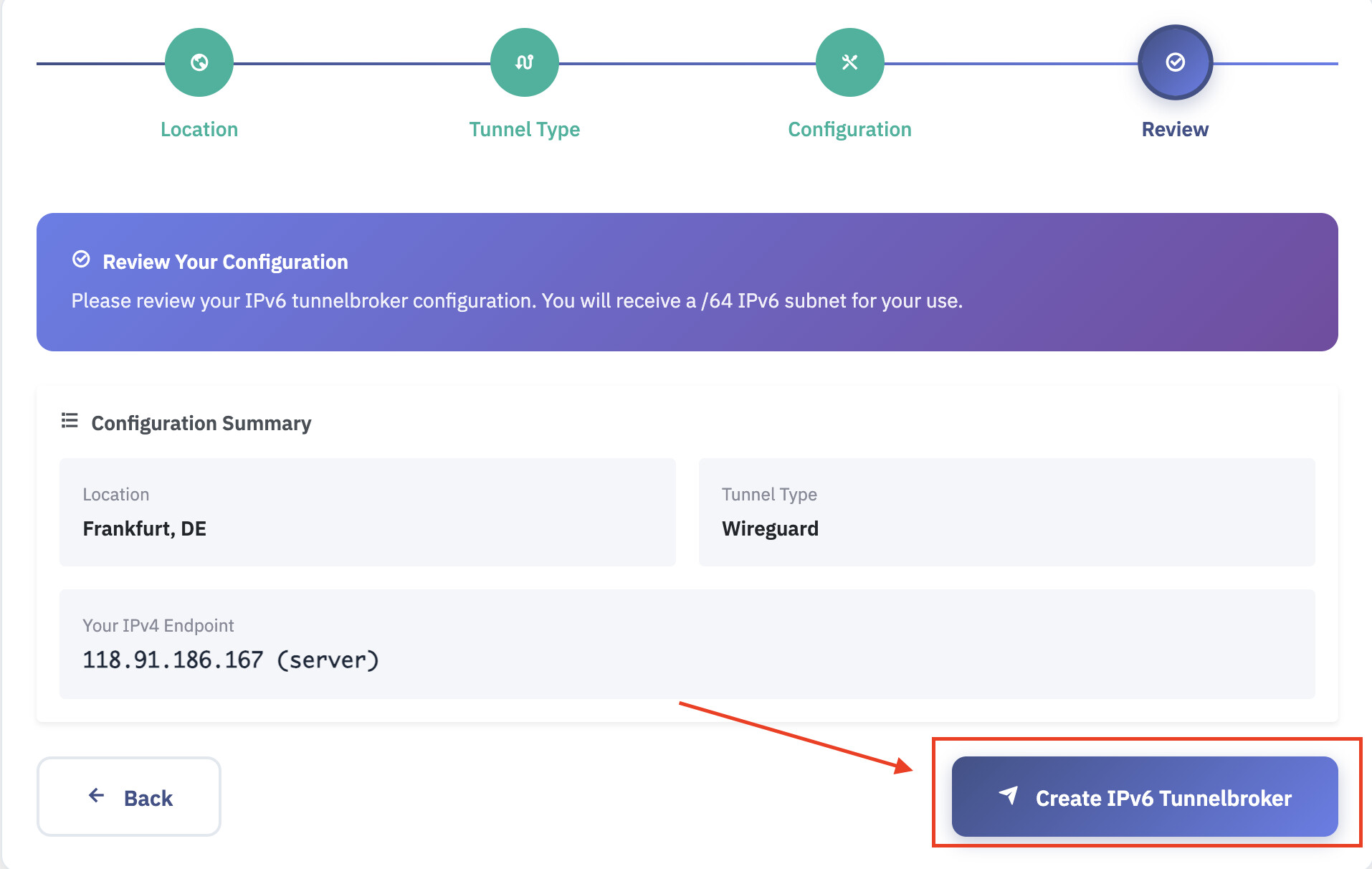The height and width of the screenshot is (869, 1372).
Task: Create the IPv6 Tunnelbroker
Action: point(1145,797)
